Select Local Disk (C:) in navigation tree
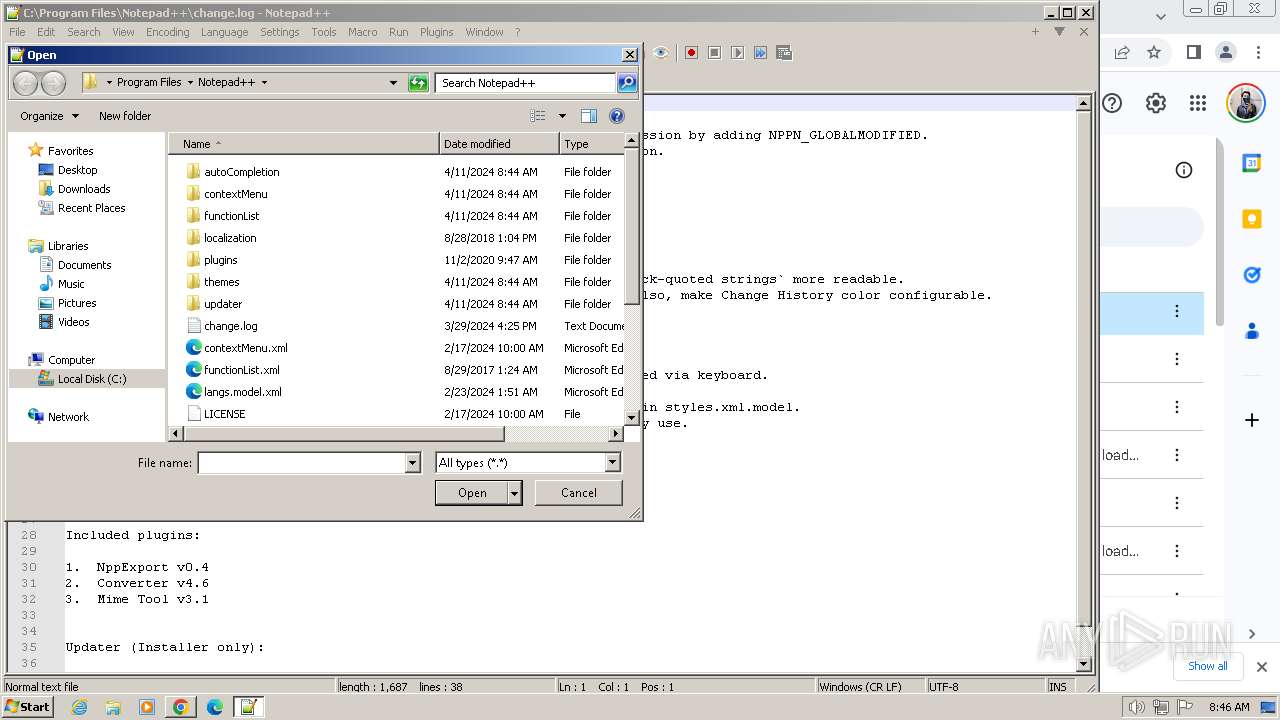This screenshot has width=1280, height=720. click(91, 379)
